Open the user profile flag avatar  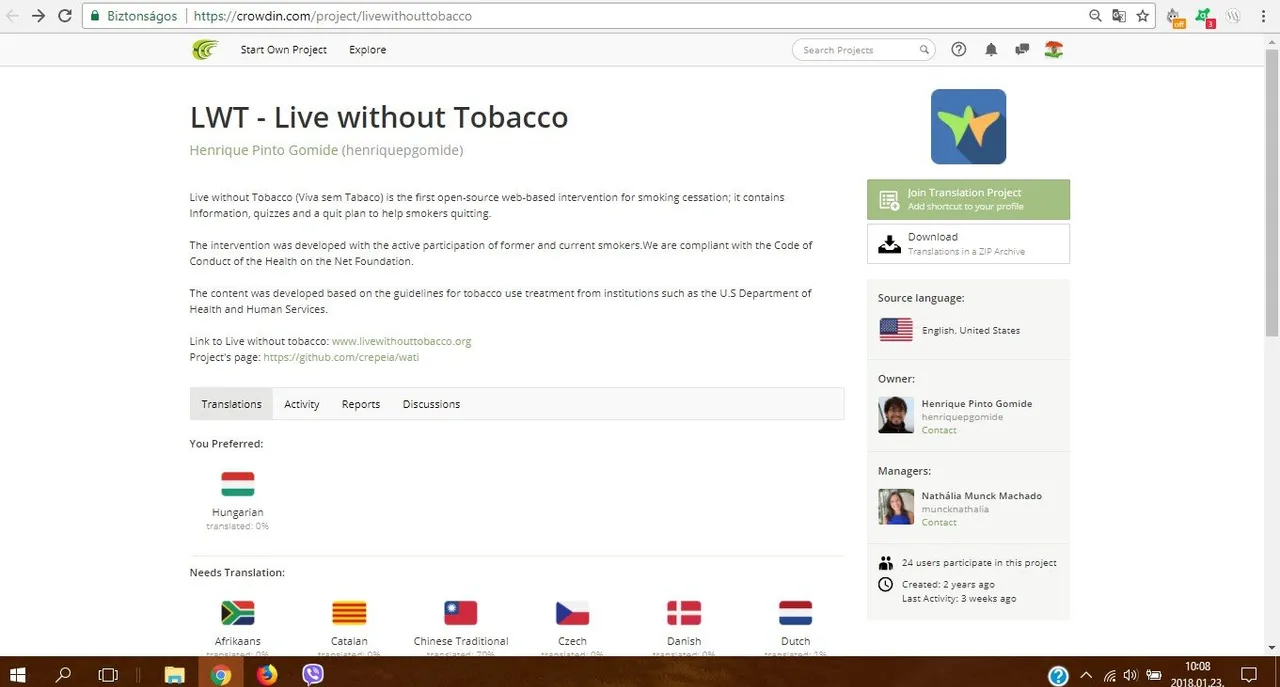point(1053,49)
